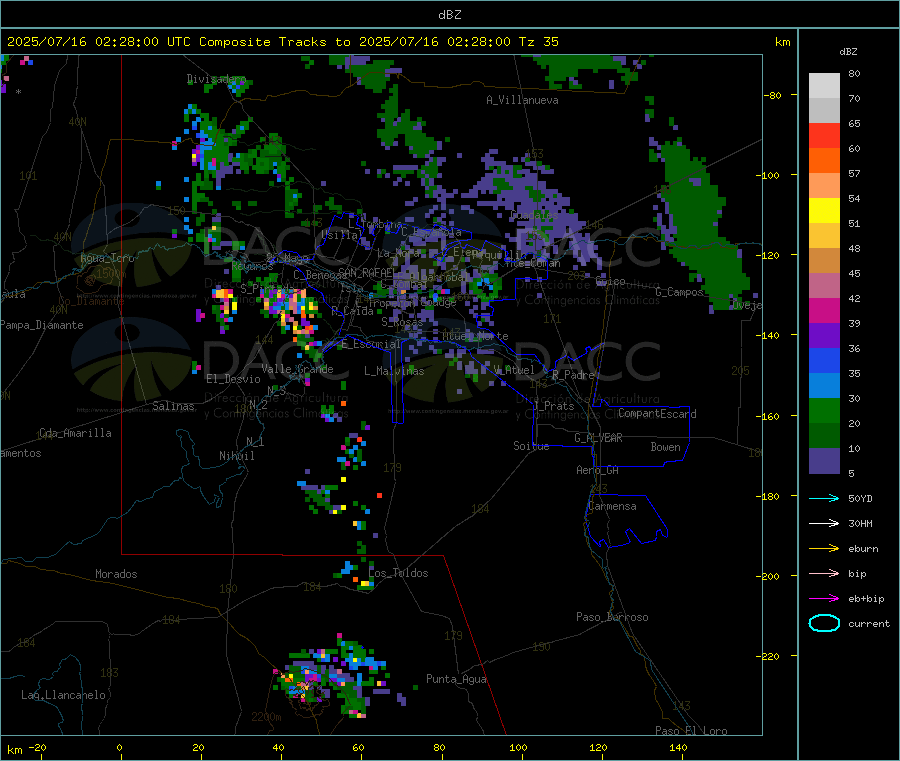Screen dimensions: 900x761
Task: Click the Lag.Llancanelo map label
Action: click(x=63, y=695)
